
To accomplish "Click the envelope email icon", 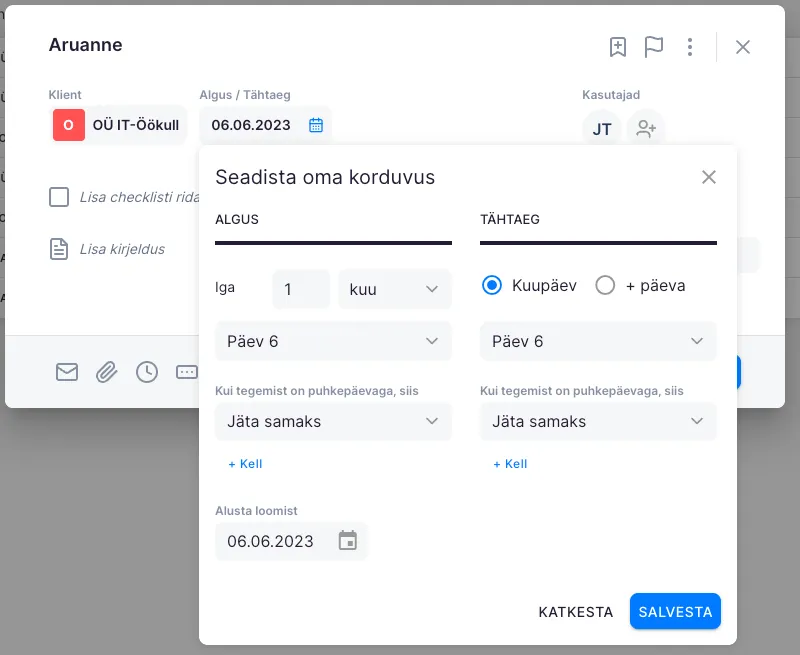I will [67, 372].
